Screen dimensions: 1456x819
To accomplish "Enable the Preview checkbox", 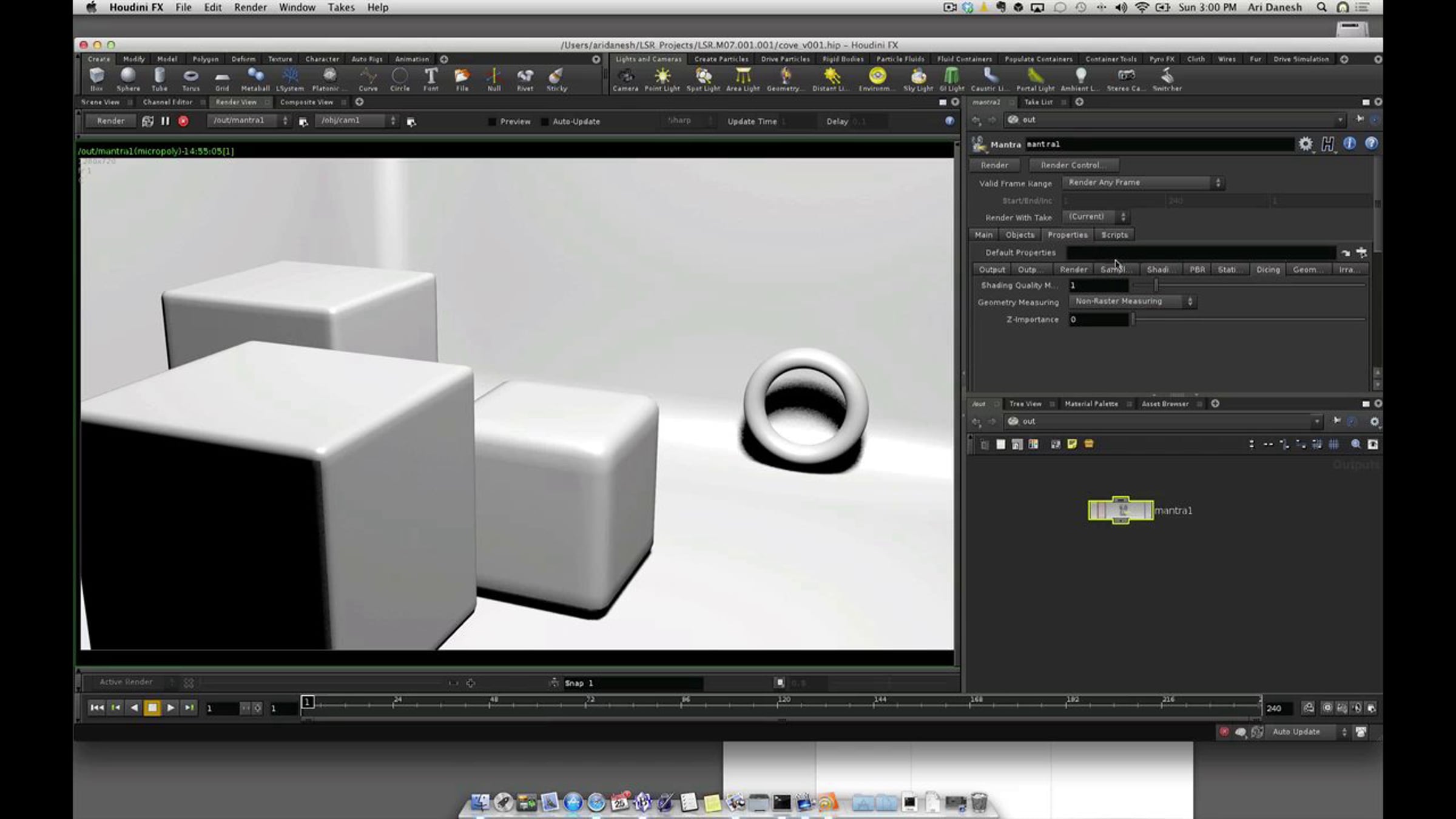I will pyautogui.click(x=492, y=122).
